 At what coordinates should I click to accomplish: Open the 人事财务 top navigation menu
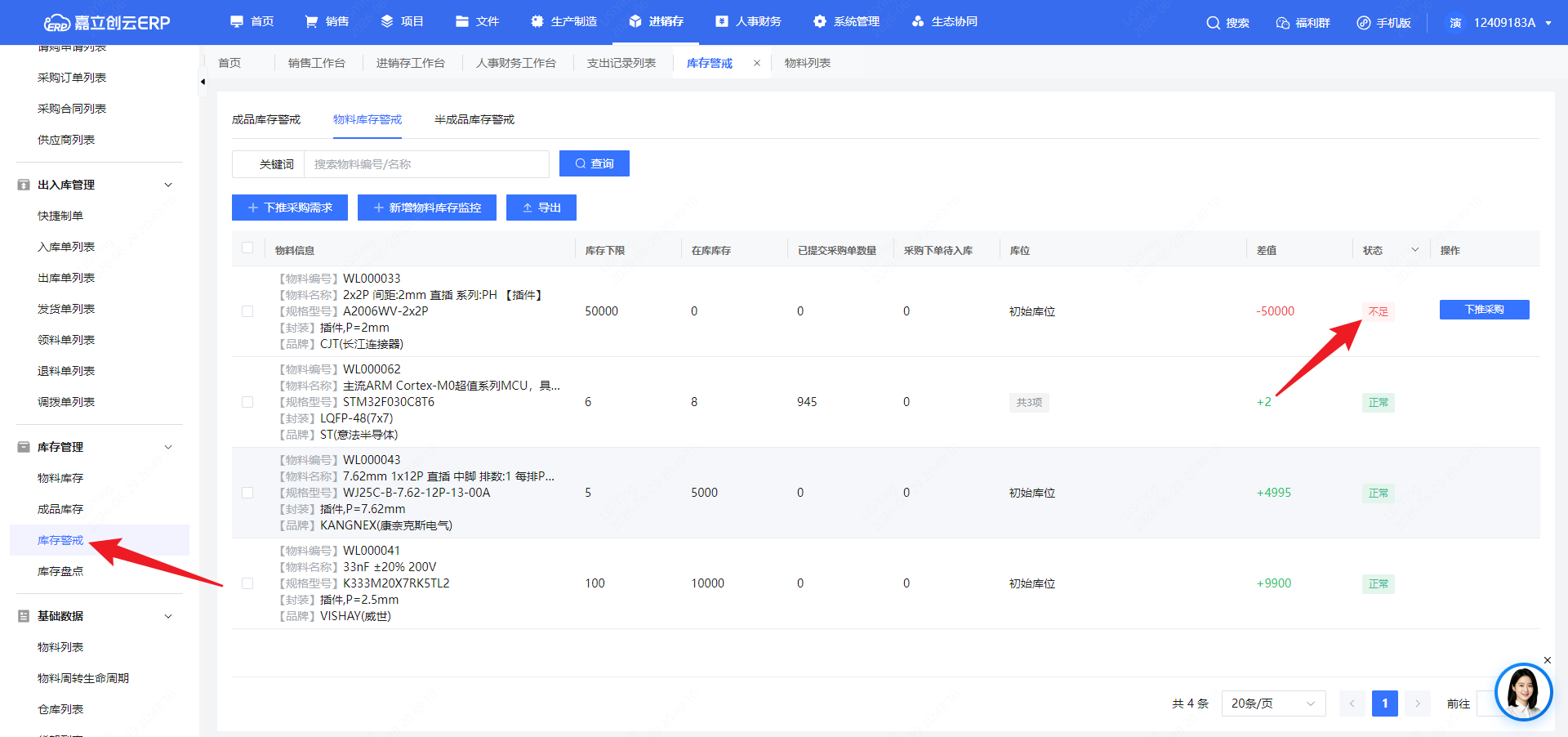[748, 21]
